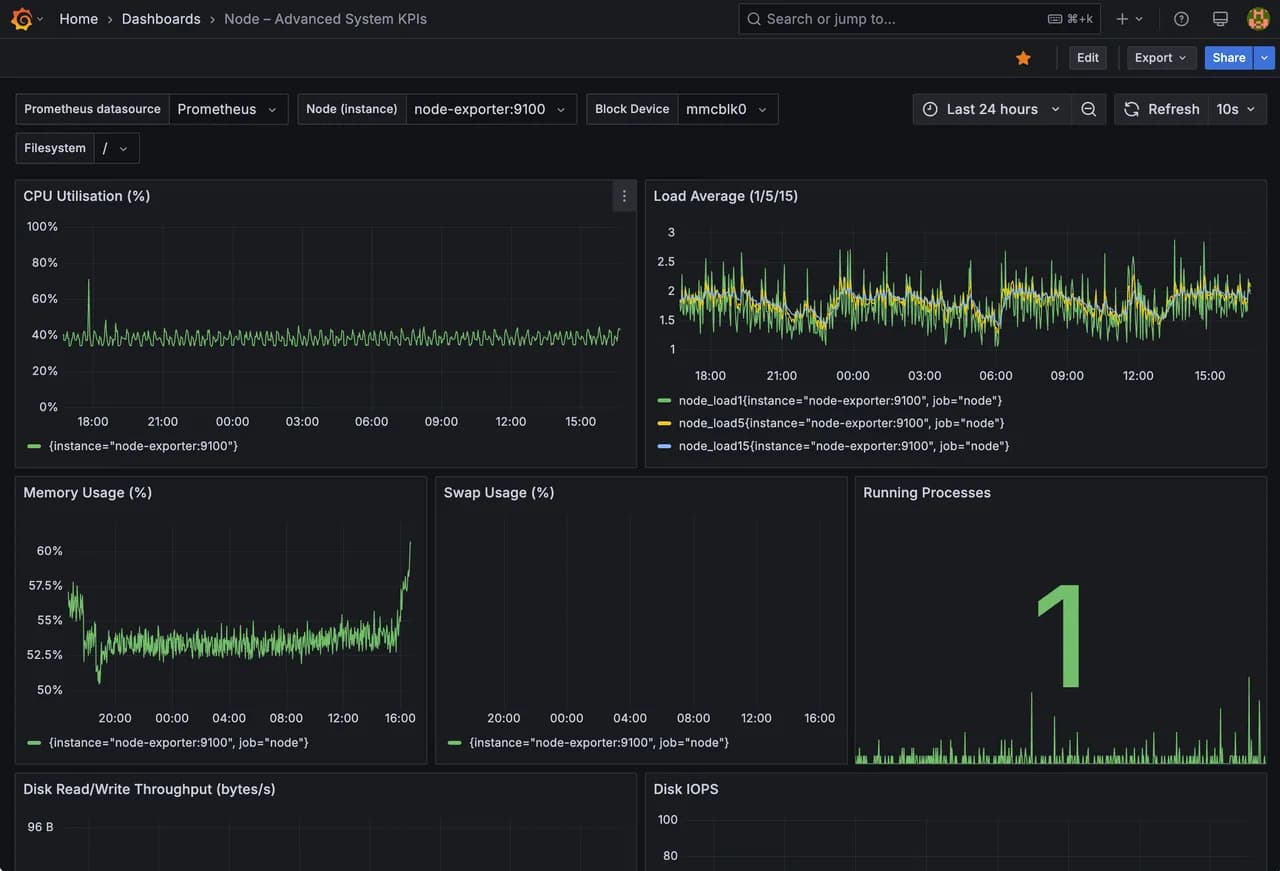This screenshot has height=871, width=1280.
Task: Zoom out the time range
Action: (x=1088, y=109)
